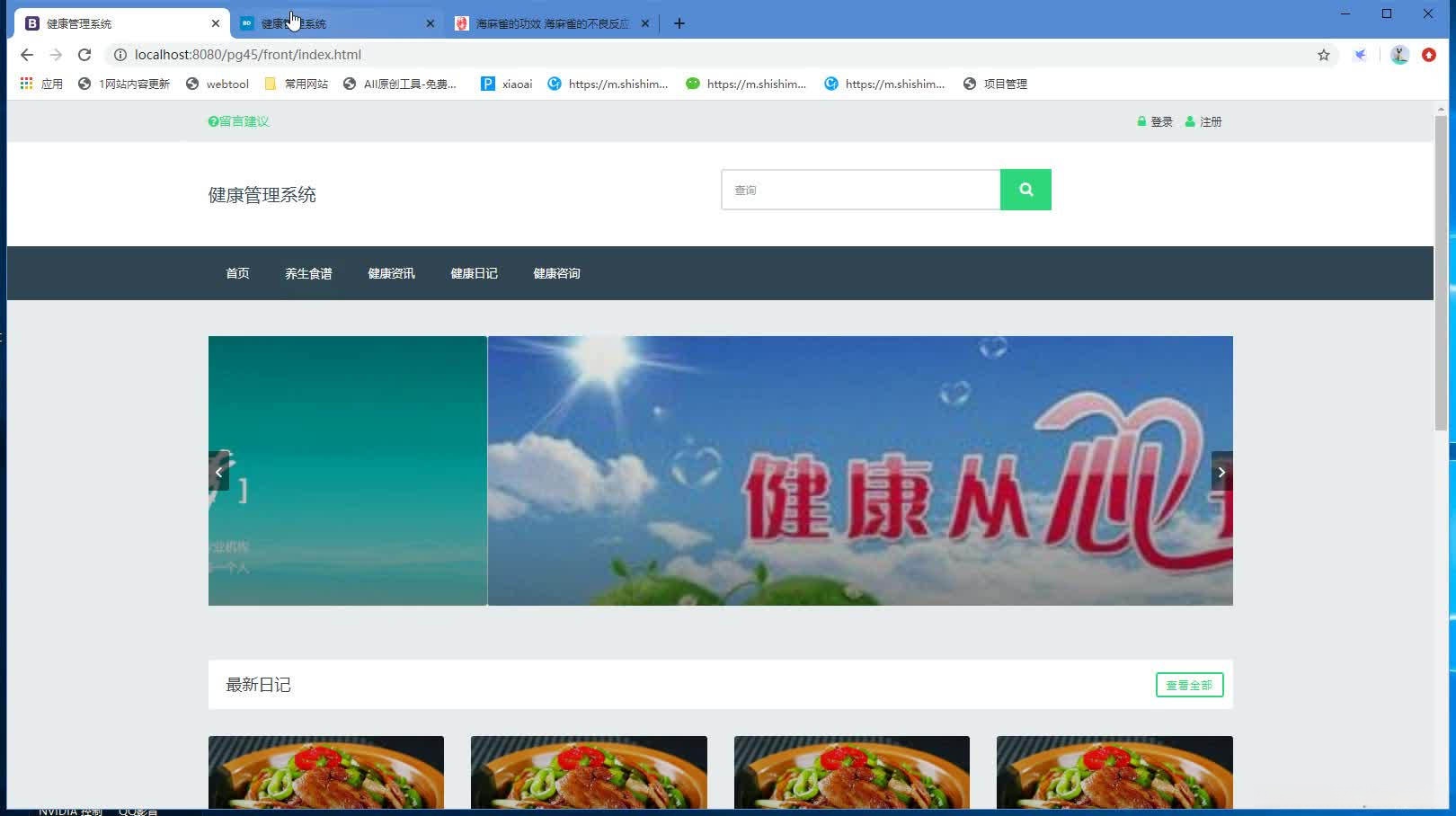Select 健康日记 in the navigation menu
Viewport: 1456px width, 816px height.
point(474,273)
